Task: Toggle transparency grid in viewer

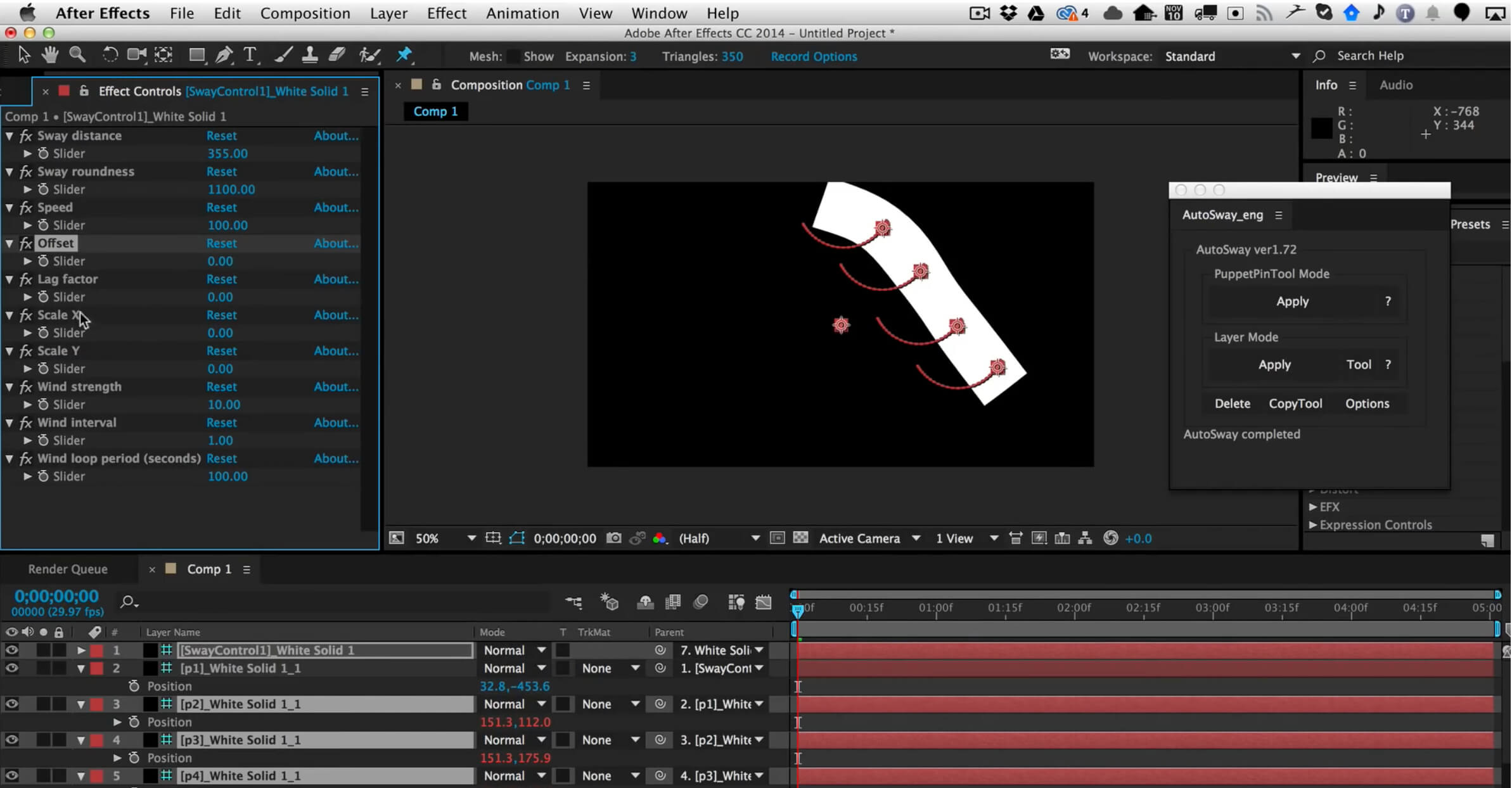Action: 801,538
